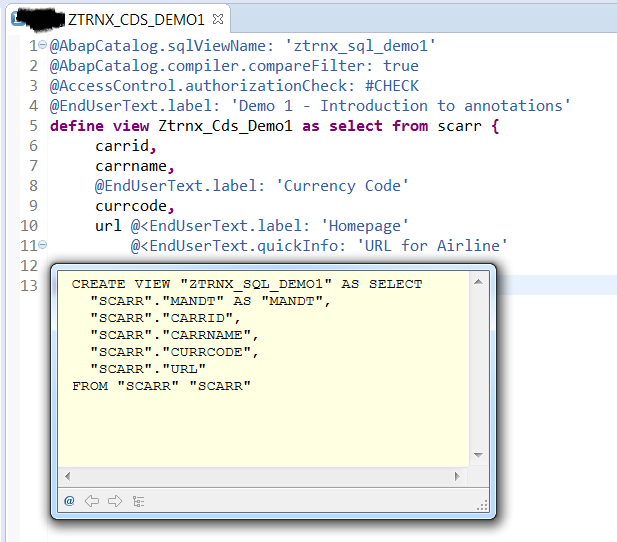Click the popup vertical scrollbar down arrow
Viewport: 617px width, 542px height.
pos(478,455)
